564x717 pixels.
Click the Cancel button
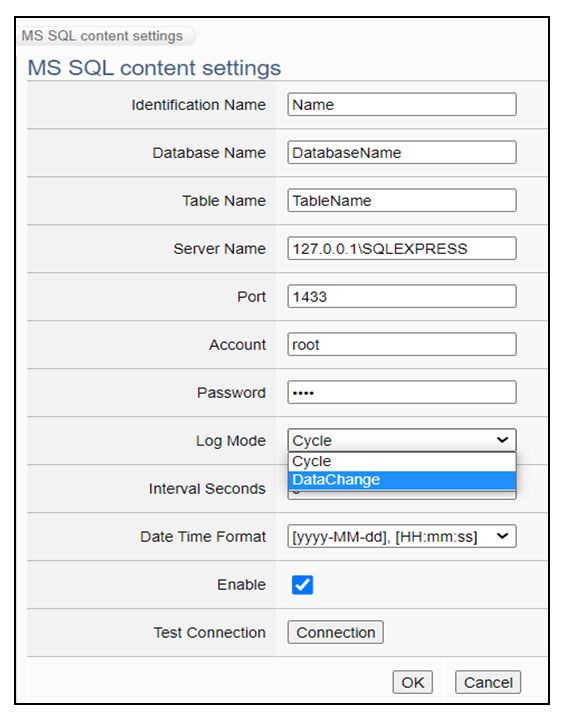[488, 682]
